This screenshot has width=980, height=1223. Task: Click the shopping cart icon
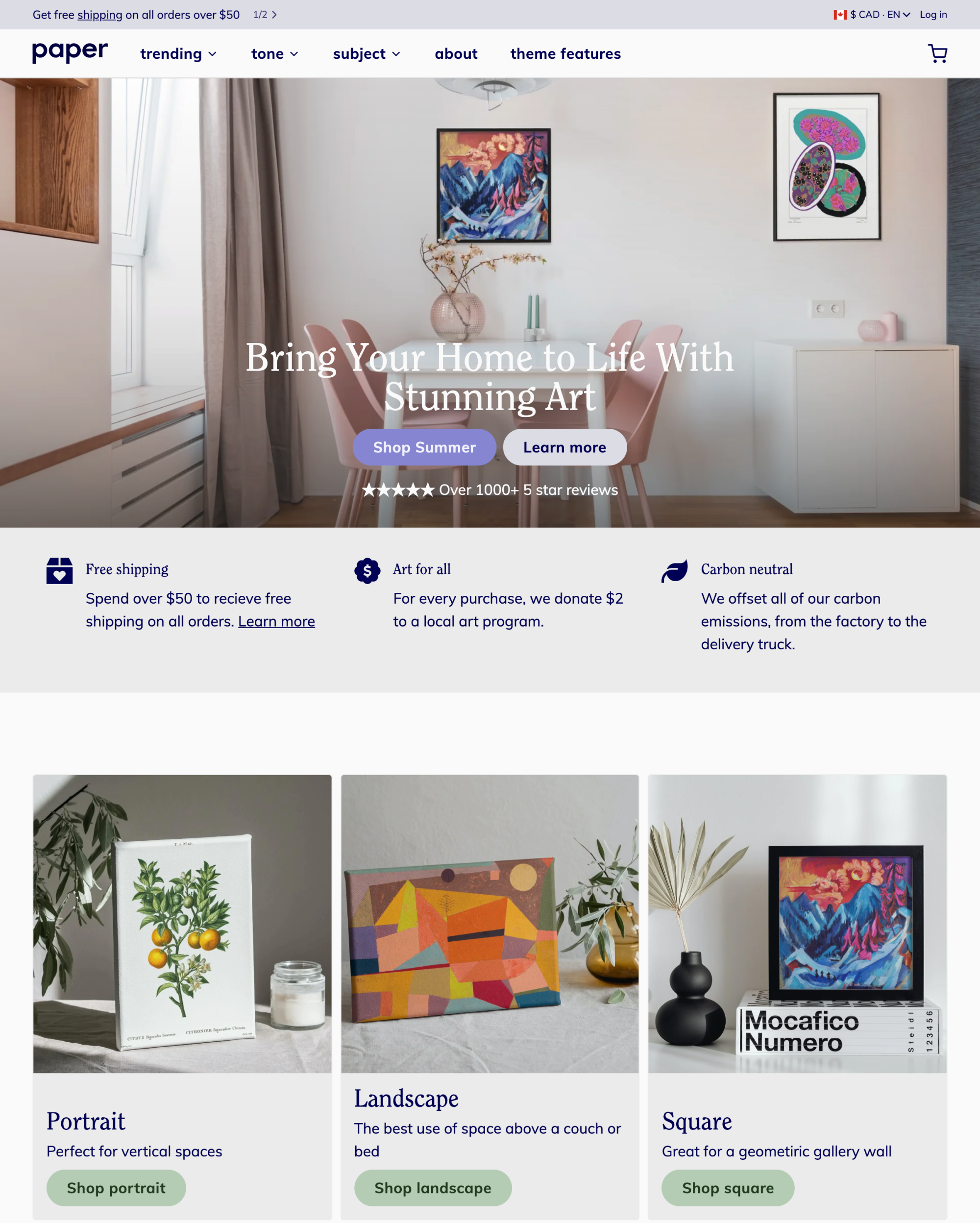tap(937, 53)
